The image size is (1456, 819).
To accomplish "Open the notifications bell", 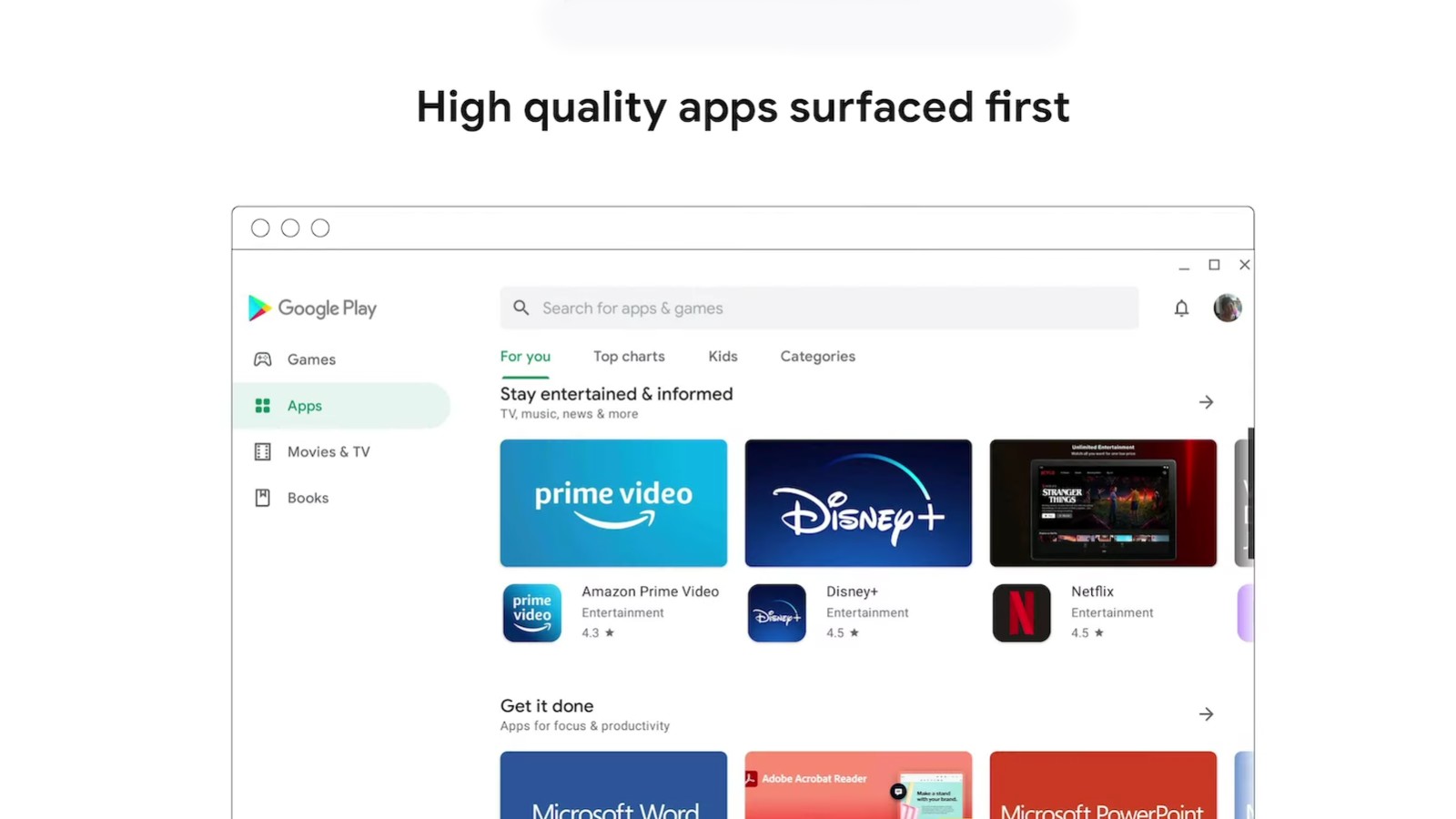I will [x=1181, y=308].
